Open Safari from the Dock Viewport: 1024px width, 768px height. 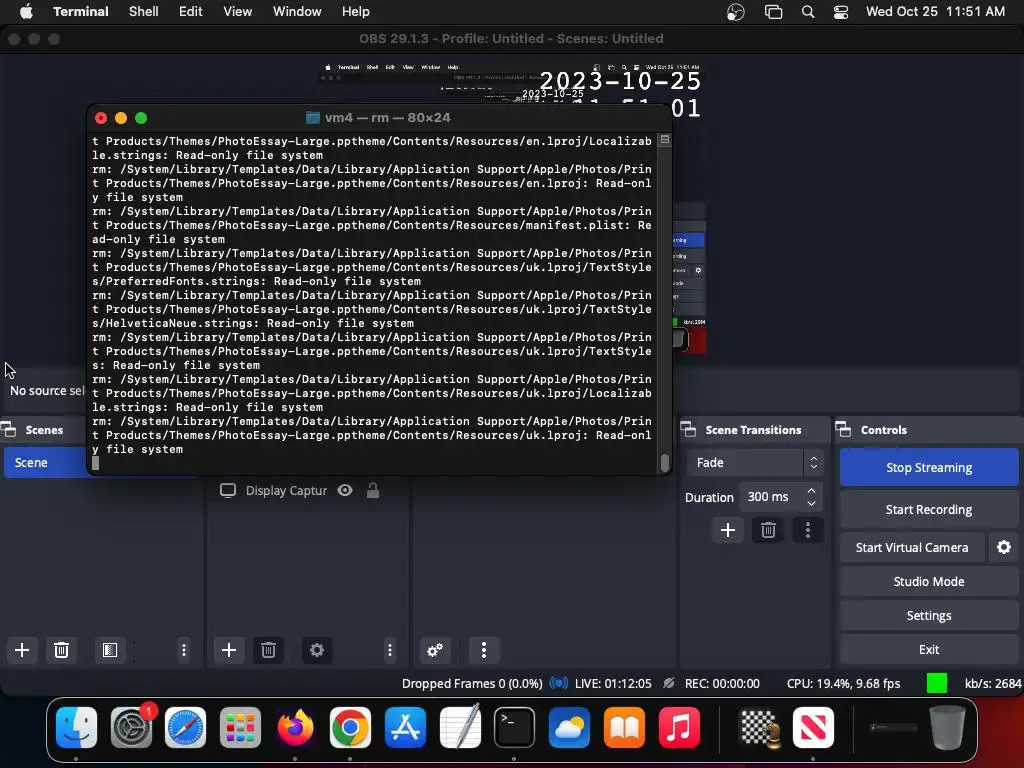[185, 727]
